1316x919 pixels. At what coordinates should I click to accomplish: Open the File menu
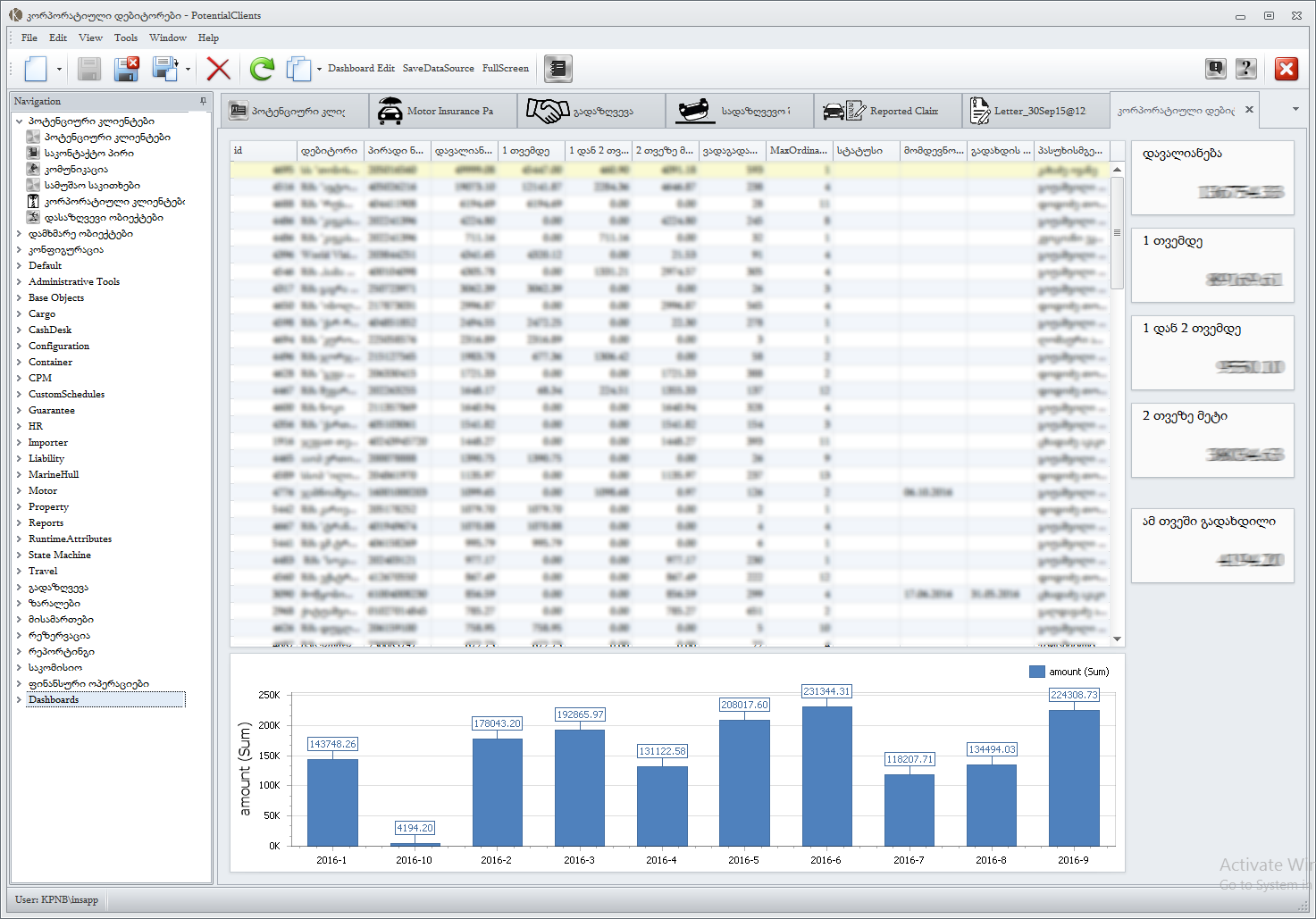click(x=29, y=38)
